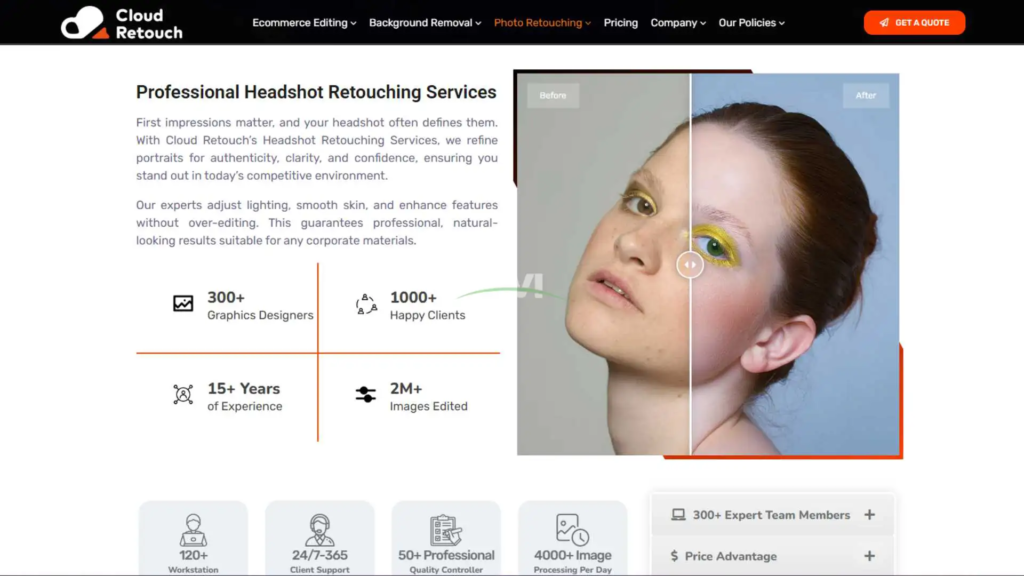Screen dimensions: 1024x576
Task: Click the Years of Experience icon
Action: [183, 395]
